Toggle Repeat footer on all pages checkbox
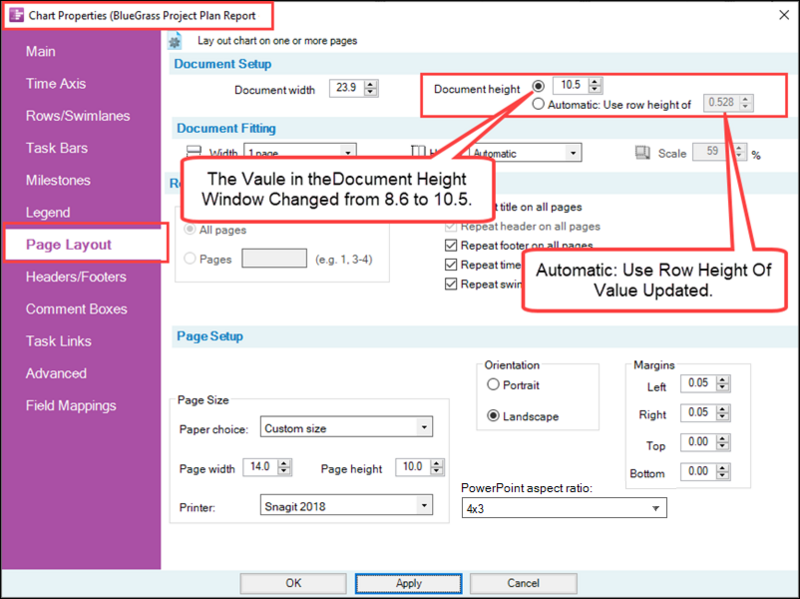 pos(451,245)
